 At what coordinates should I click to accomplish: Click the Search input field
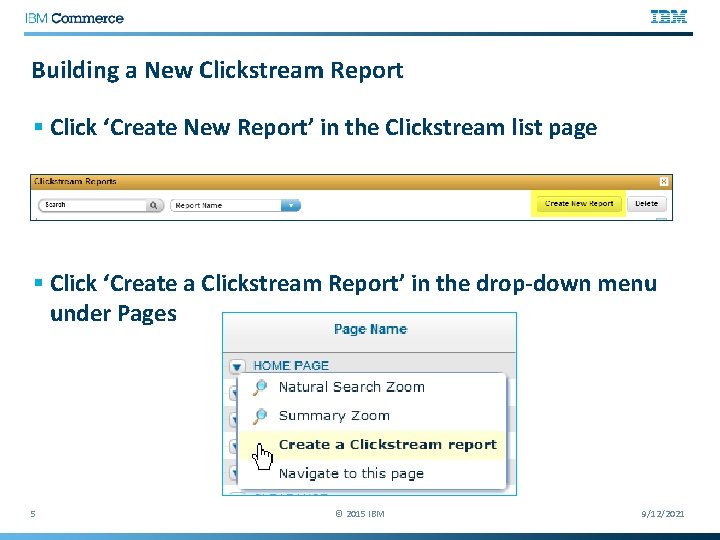pyautogui.click(x=92, y=205)
